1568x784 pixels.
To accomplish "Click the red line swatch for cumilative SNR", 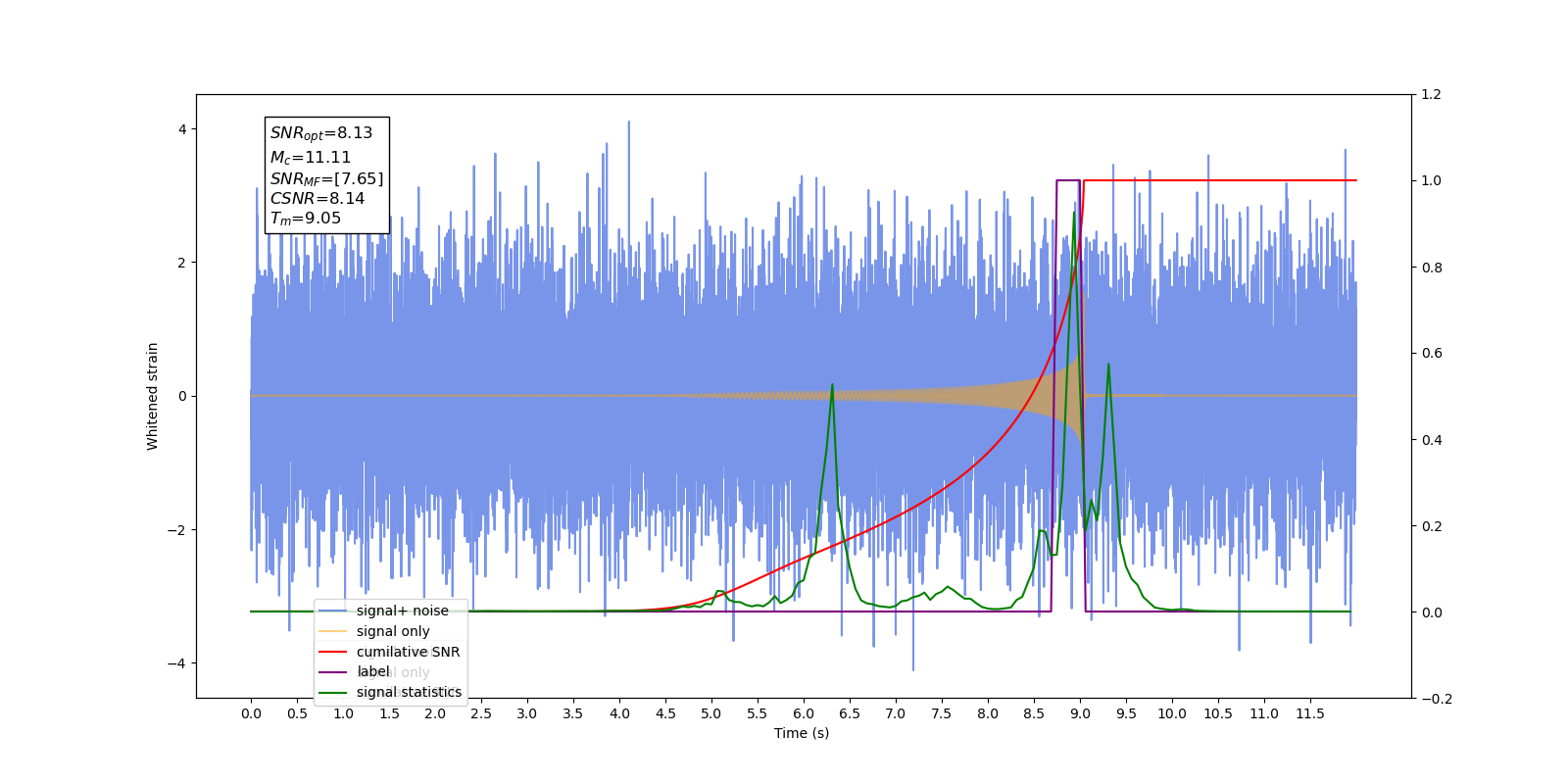I will [x=333, y=652].
